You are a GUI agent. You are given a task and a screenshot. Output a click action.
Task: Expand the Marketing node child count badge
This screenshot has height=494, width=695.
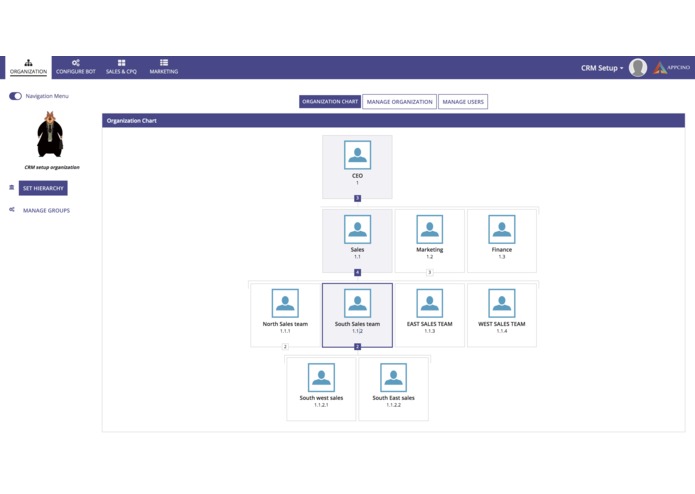(x=429, y=272)
